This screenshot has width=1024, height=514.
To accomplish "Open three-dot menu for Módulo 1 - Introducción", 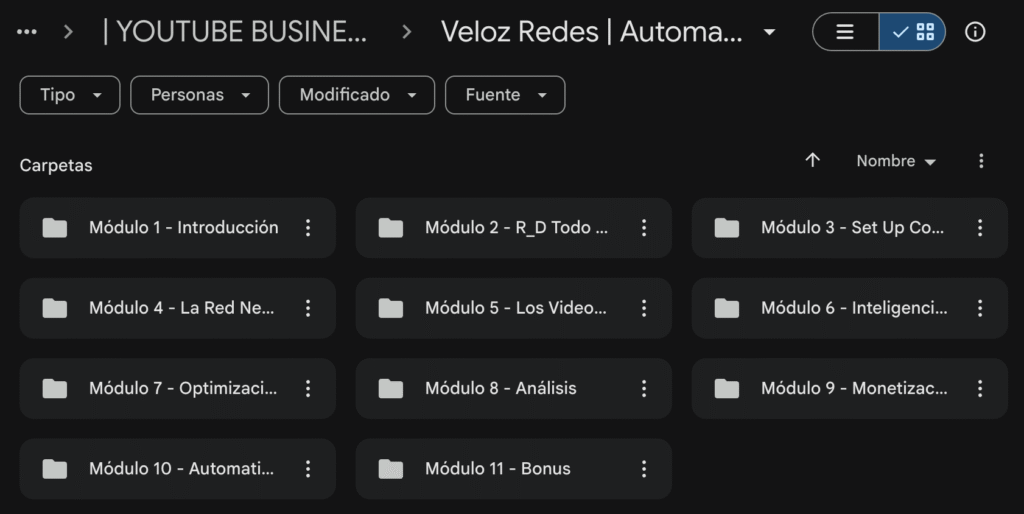I will coord(308,228).
